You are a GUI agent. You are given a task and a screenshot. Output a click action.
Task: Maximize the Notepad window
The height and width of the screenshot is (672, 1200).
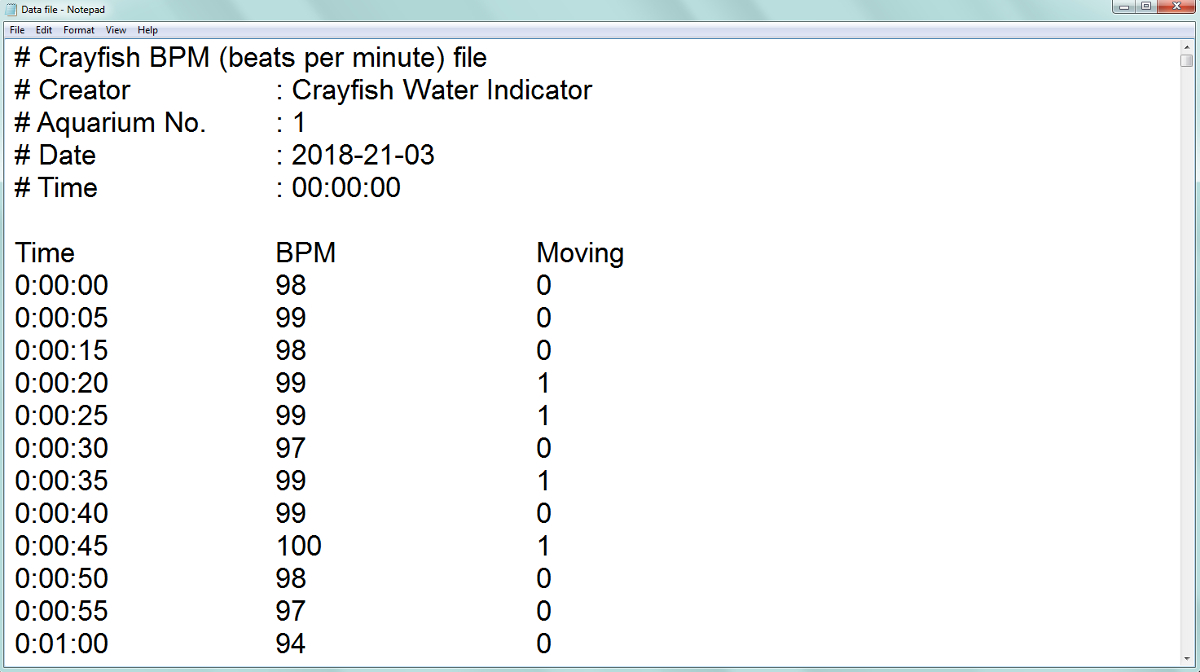[x=1146, y=7]
